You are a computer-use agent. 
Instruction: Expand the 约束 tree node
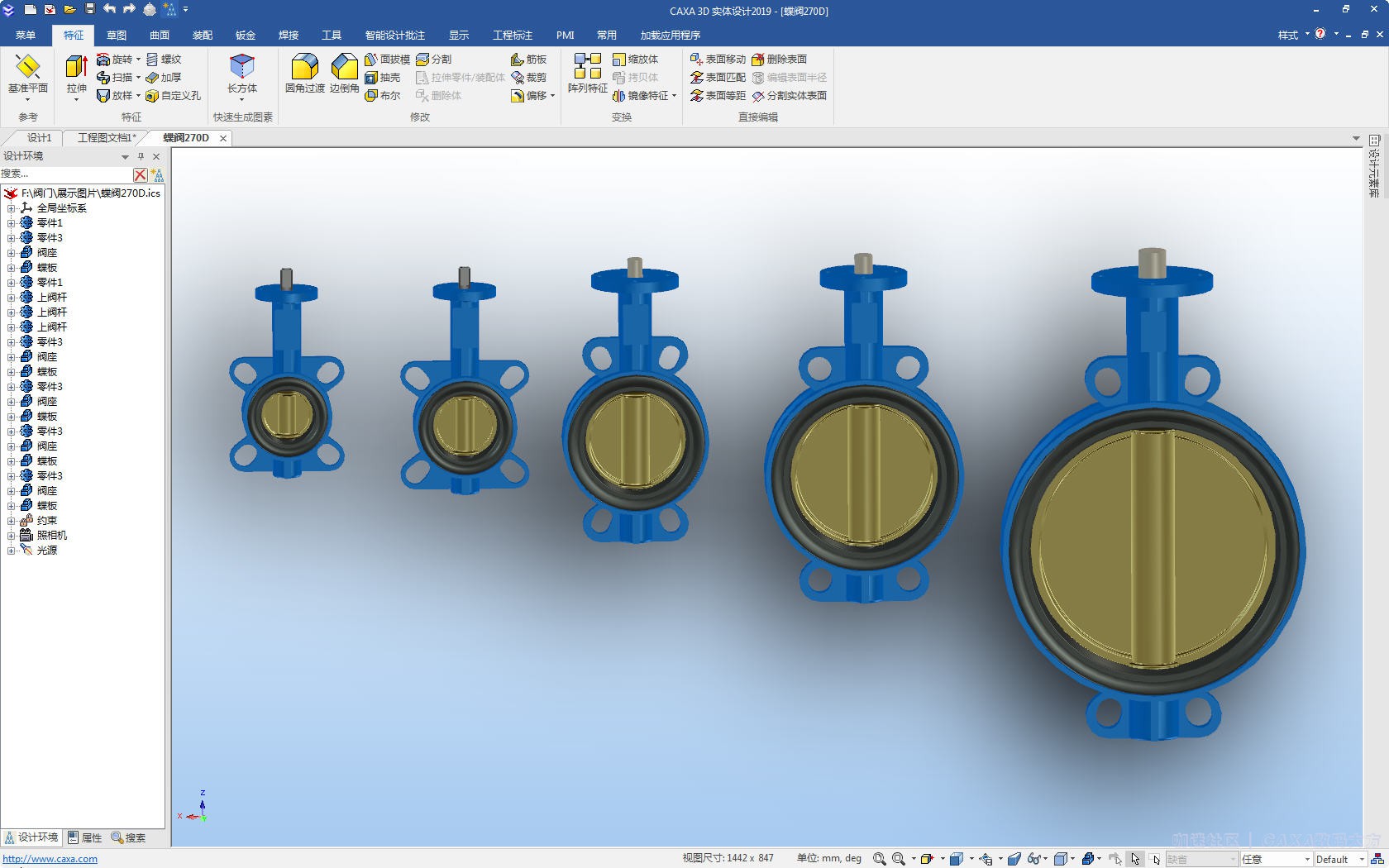click(x=12, y=521)
